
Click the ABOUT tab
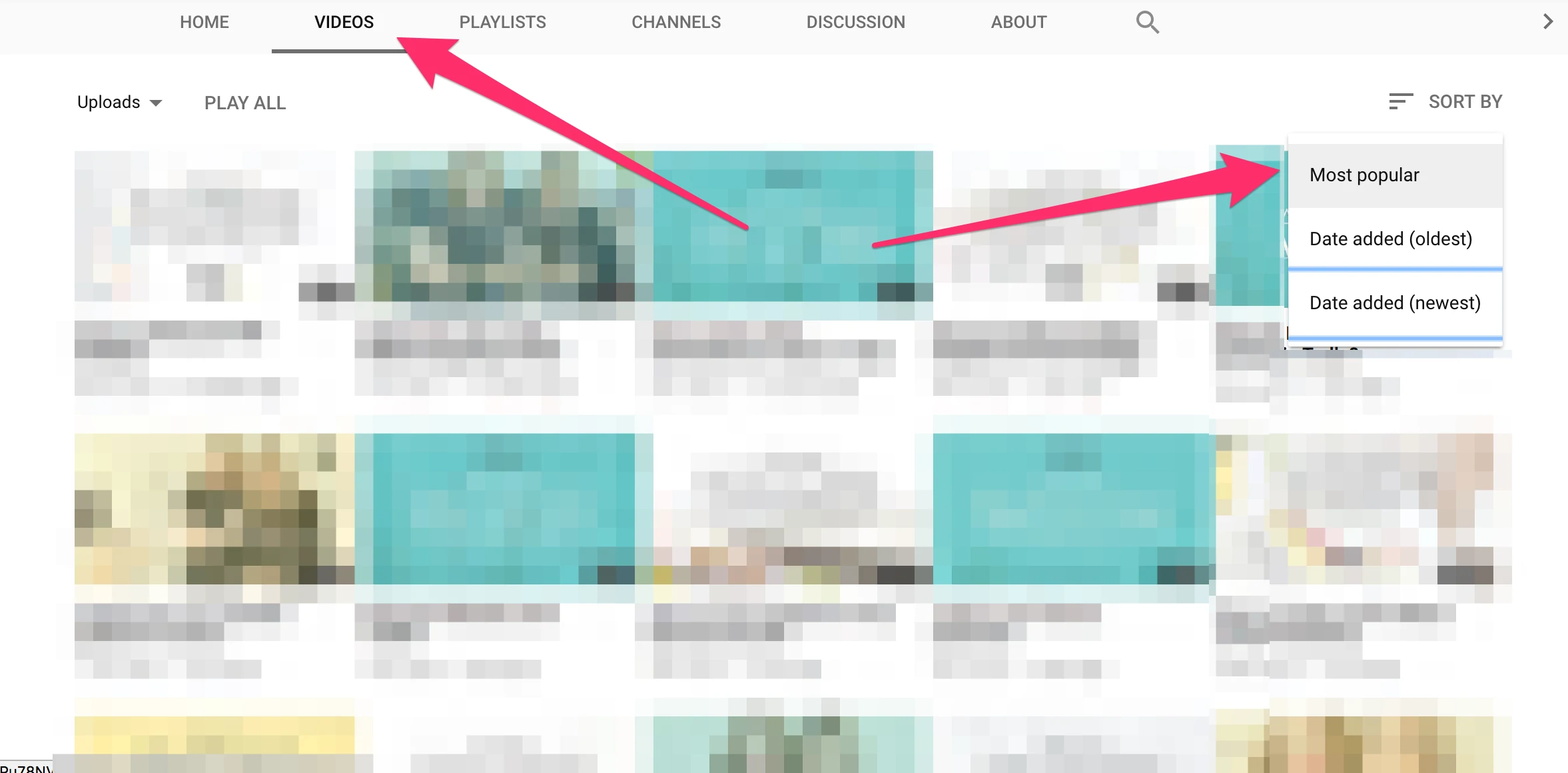pyautogui.click(x=1020, y=22)
